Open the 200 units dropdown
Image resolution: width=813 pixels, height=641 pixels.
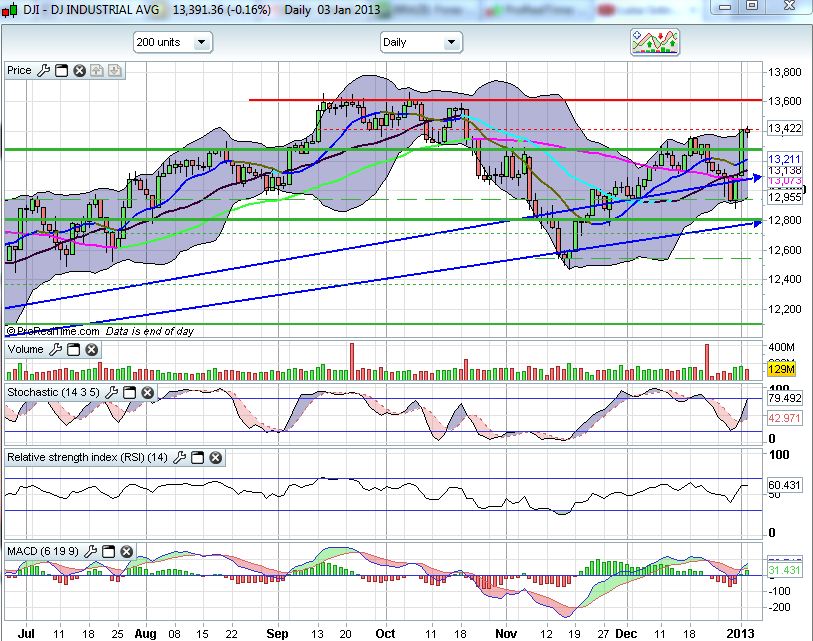pyautogui.click(x=173, y=43)
